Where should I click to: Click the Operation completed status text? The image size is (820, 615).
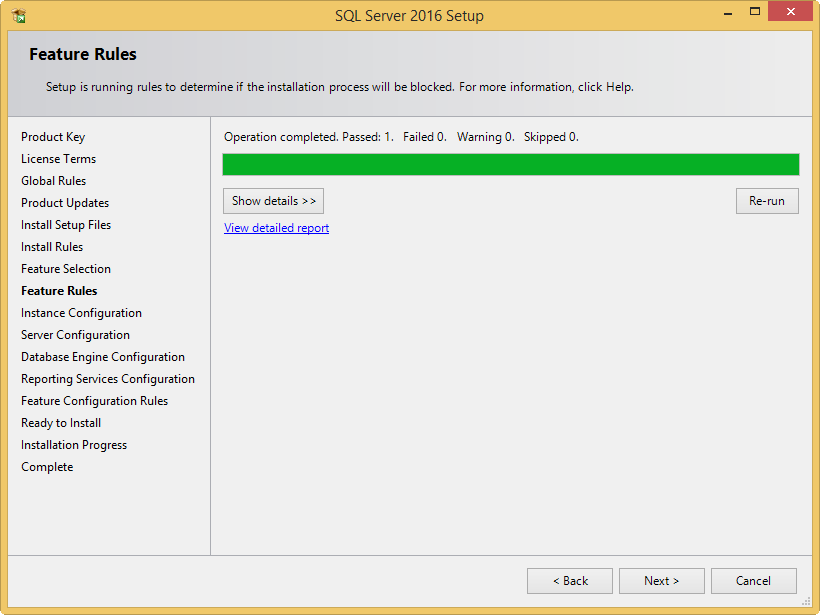pyautogui.click(x=401, y=137)
